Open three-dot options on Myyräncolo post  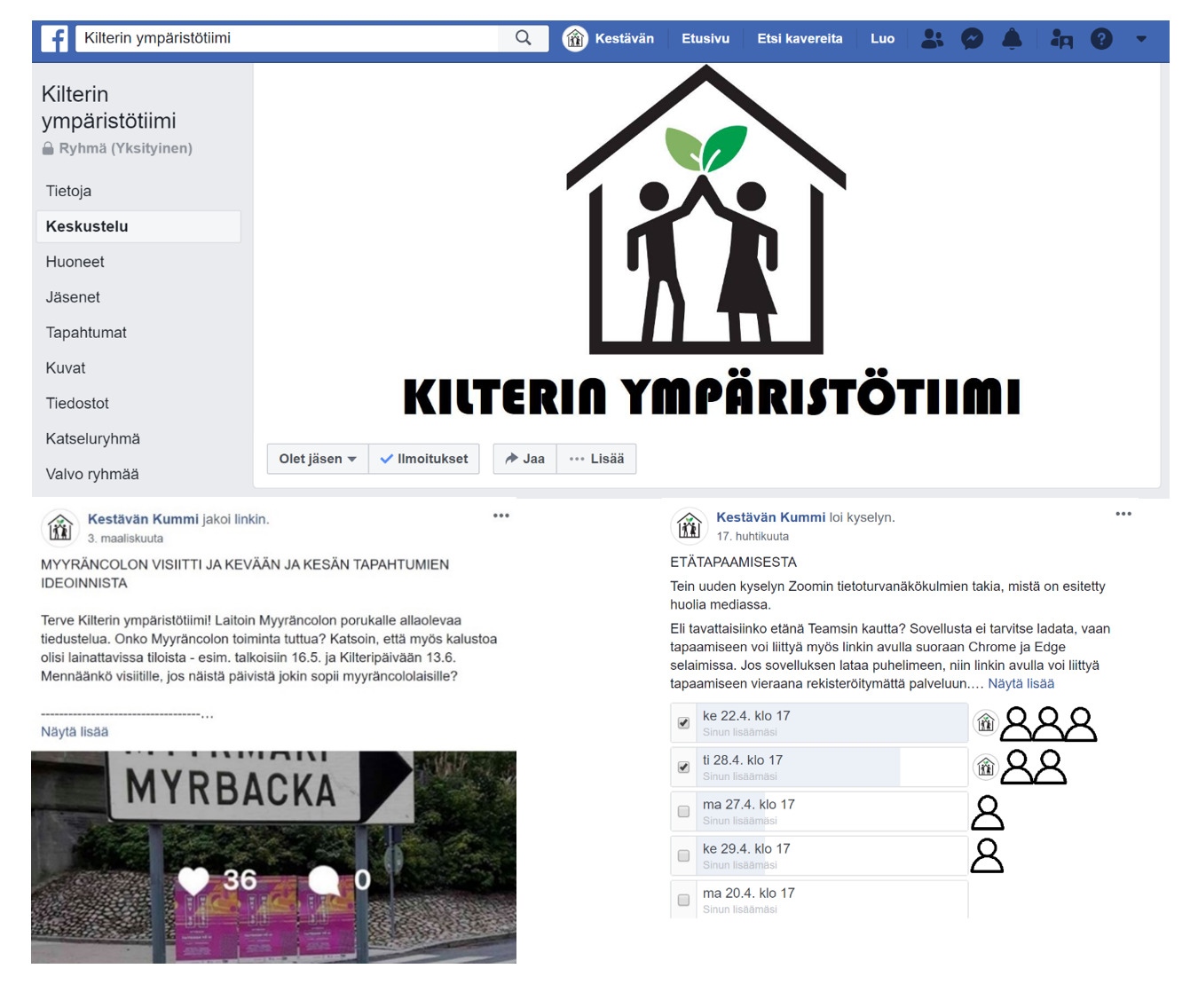(x=501, y=516)
